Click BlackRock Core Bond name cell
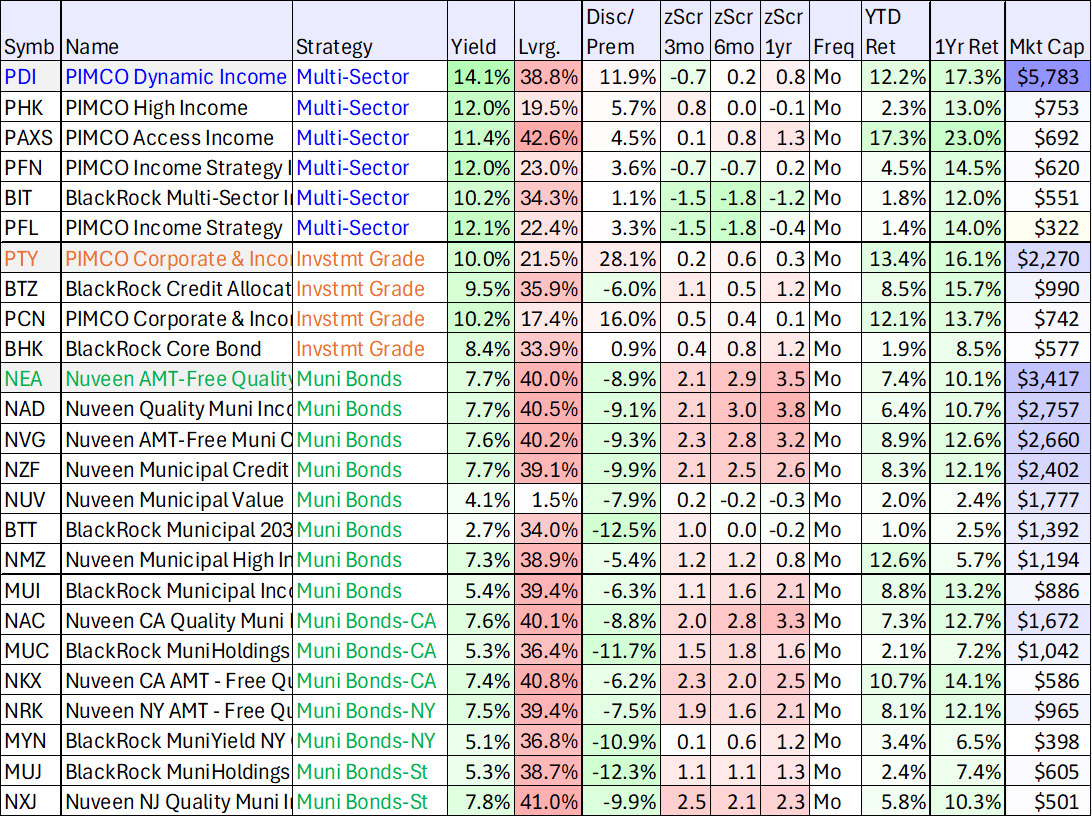Screen dimensions: 1092x817 177,348
